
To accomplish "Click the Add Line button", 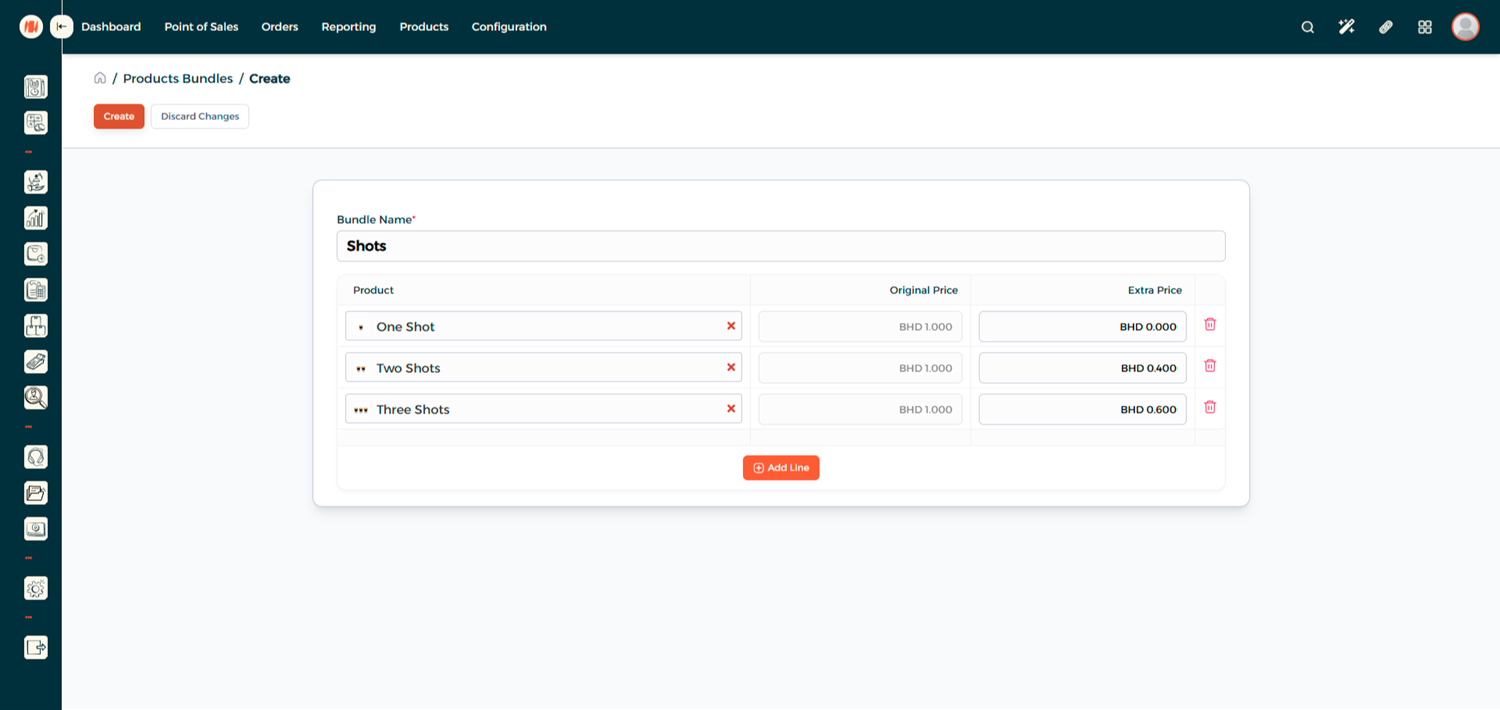I will (x=781, y=468).
